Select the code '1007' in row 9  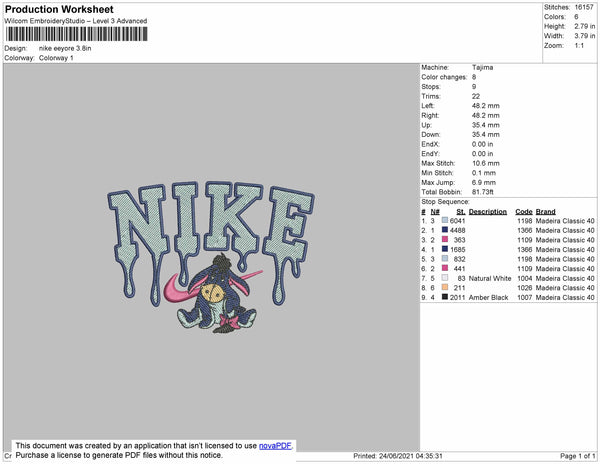(x=525, y=298)
